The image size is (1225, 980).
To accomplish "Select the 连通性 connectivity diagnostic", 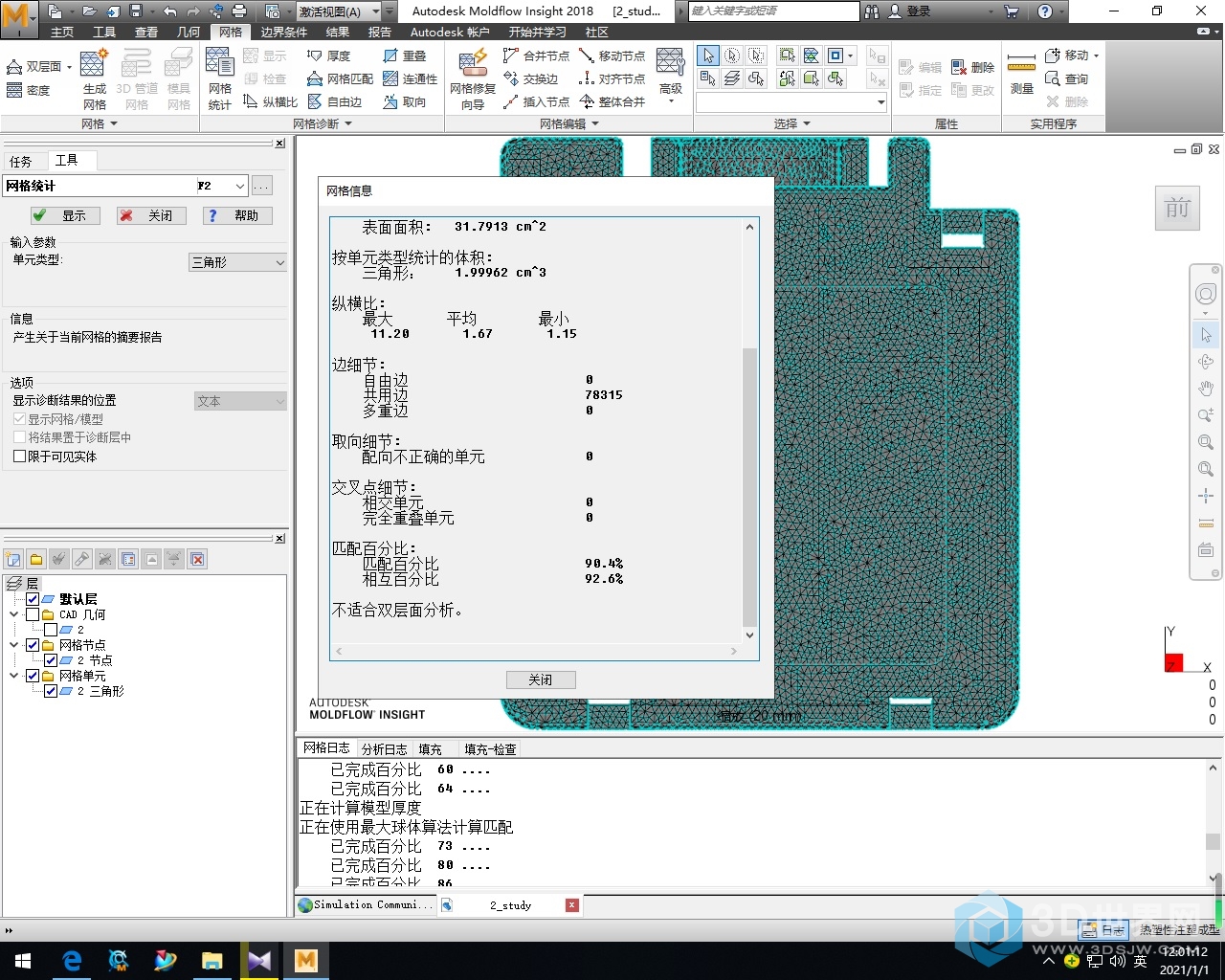I will 410,78.
